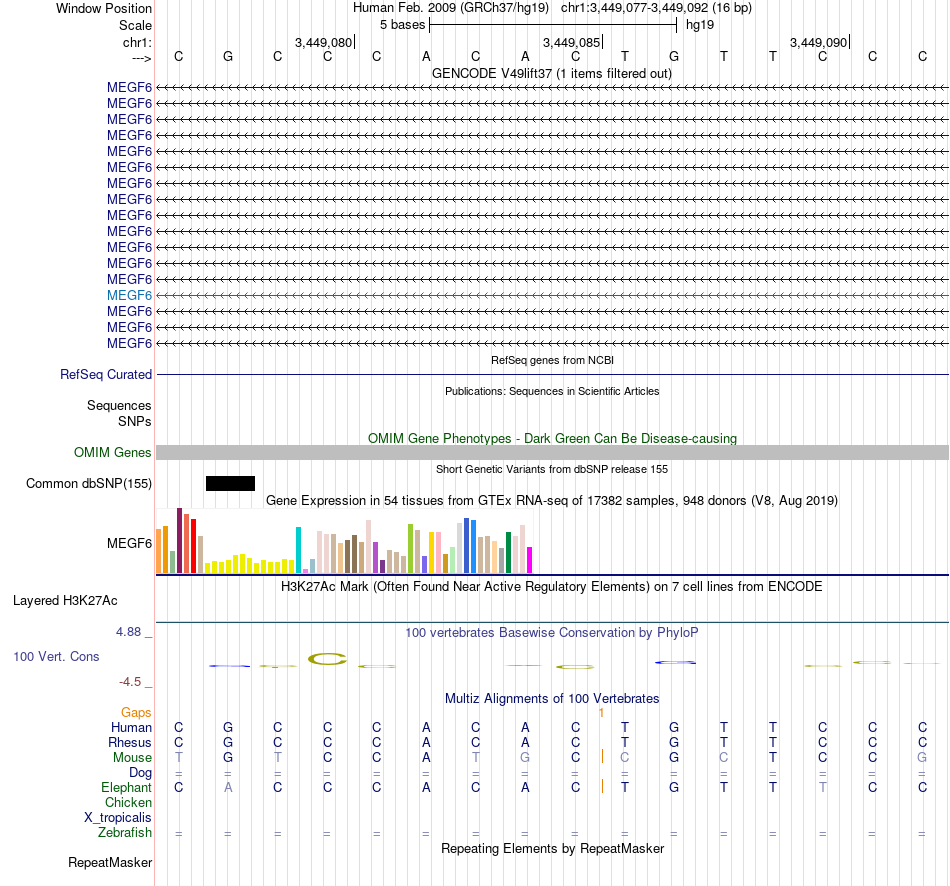Click the Sequences label under Publications
The height and width of the screenshot is (886, 950).
[119, 405]
